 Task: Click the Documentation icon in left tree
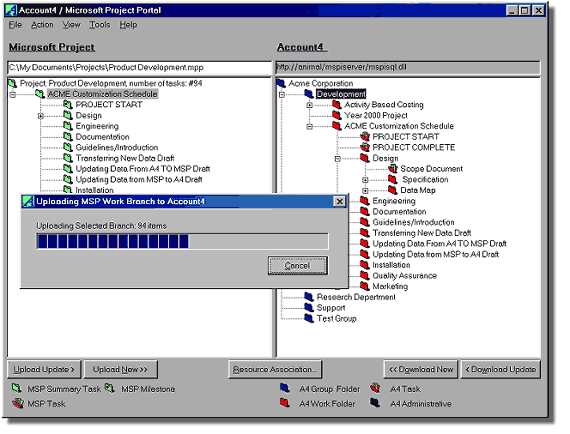click(x=68, y=137)
